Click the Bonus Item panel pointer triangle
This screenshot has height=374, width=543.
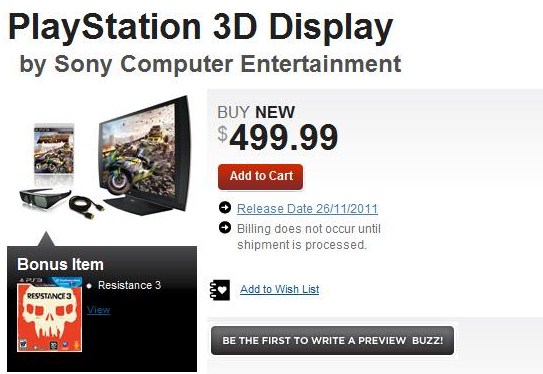click(x=46, y=239)
